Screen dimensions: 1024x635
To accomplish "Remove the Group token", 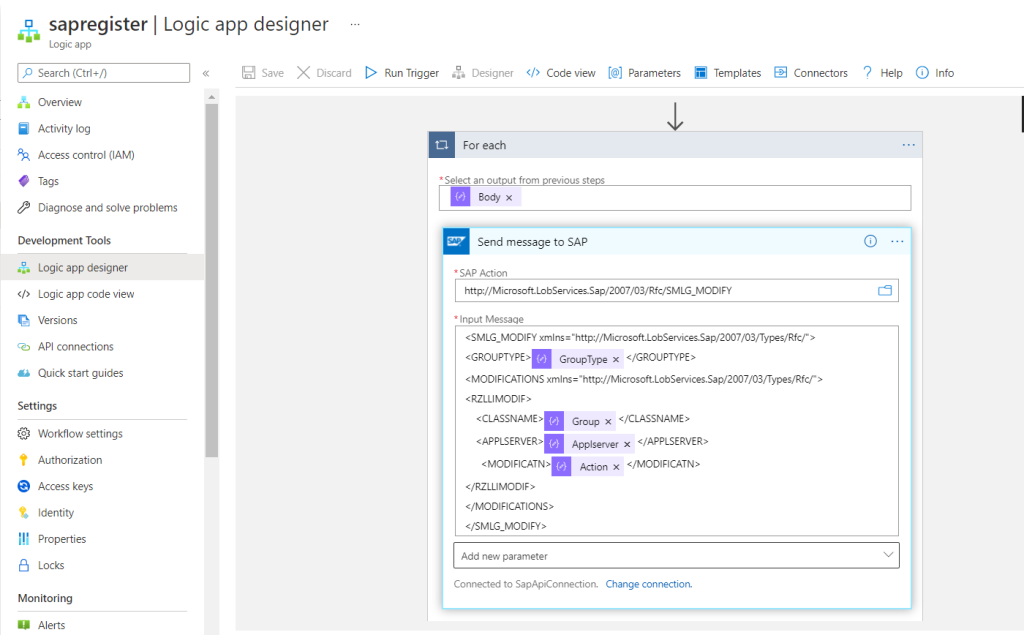I will point(608,421).
